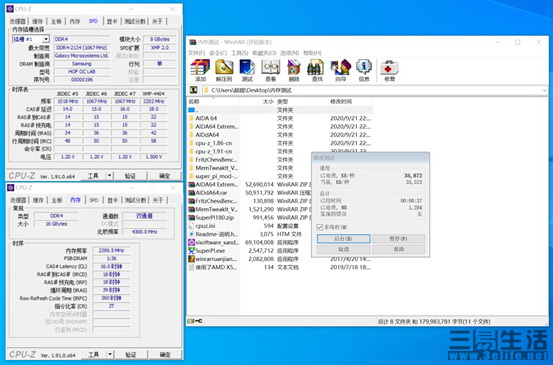Click the WinRAR 解压到 (Extract to) icon
553x365 pixels.
click(x=224, y=70)
